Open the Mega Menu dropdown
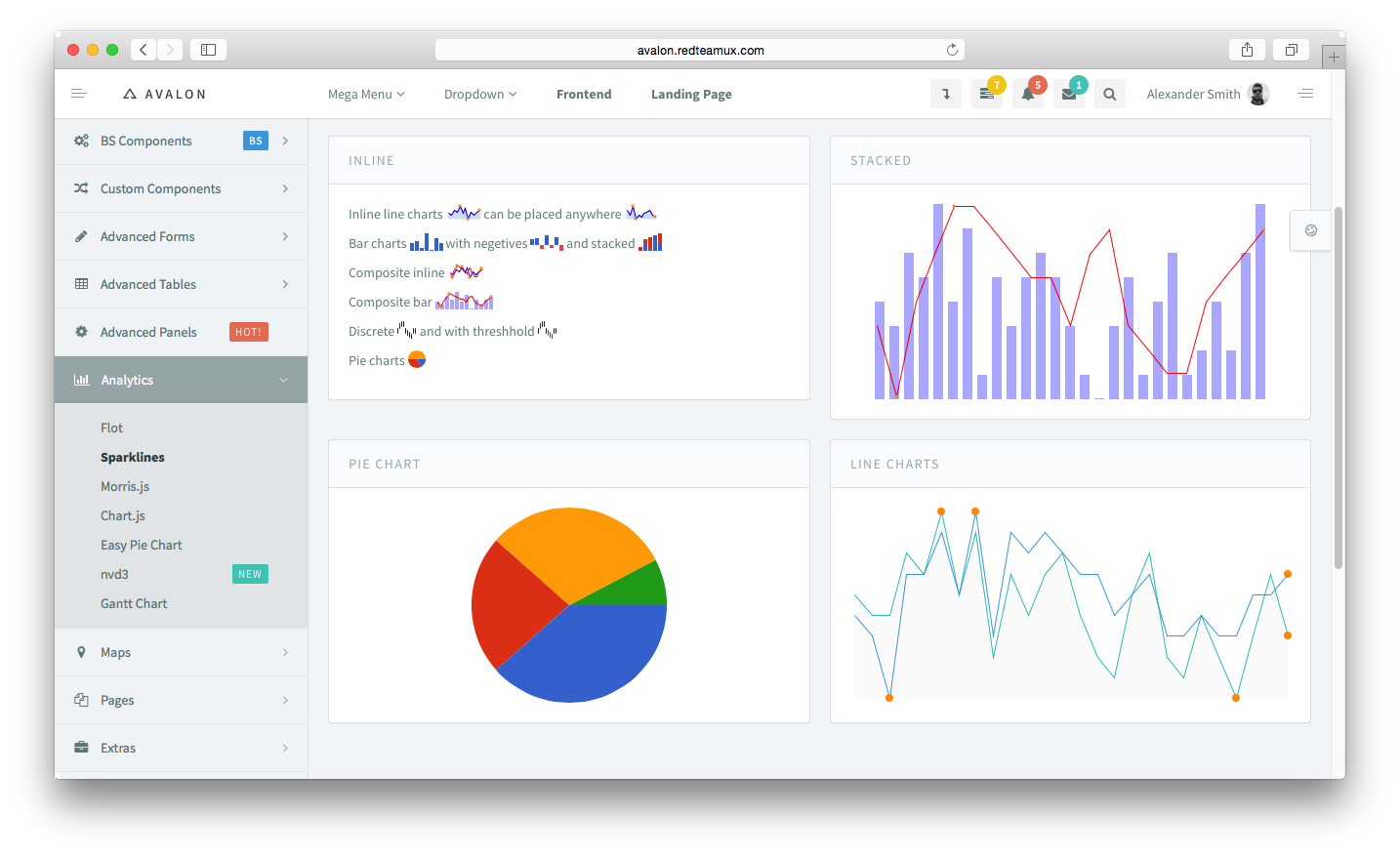 pos(366,94)
